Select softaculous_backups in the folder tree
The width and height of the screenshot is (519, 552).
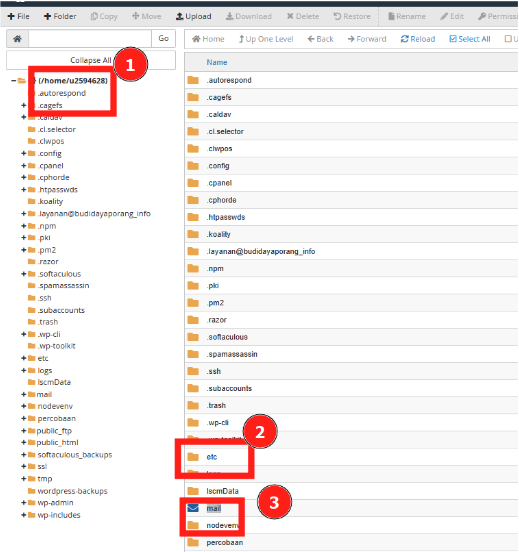click(75, 455)
